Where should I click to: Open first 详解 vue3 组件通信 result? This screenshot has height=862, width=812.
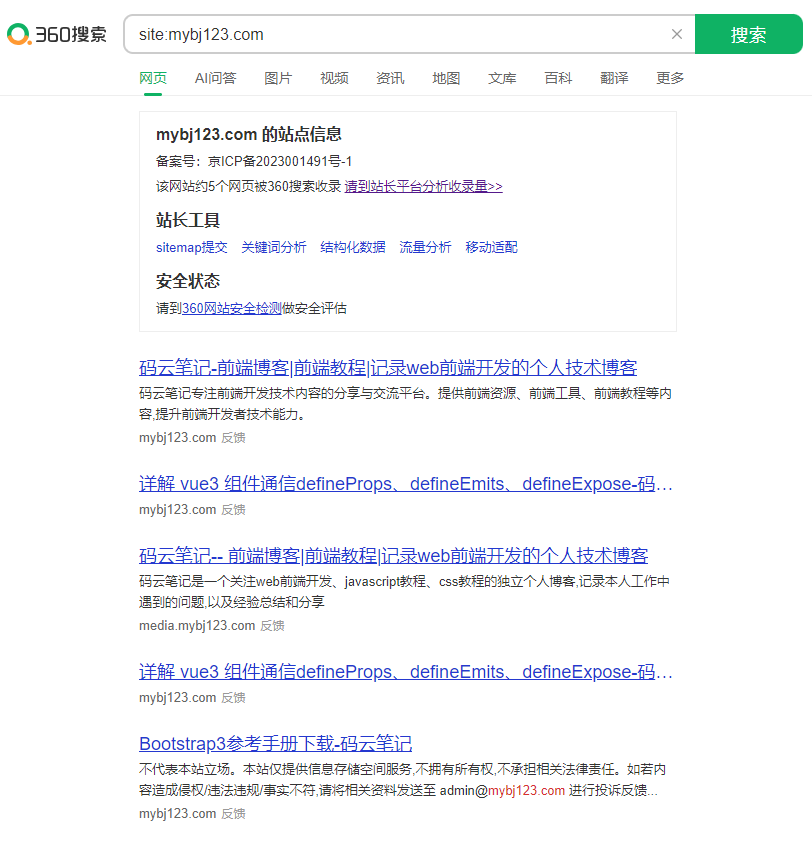(406, 484)
